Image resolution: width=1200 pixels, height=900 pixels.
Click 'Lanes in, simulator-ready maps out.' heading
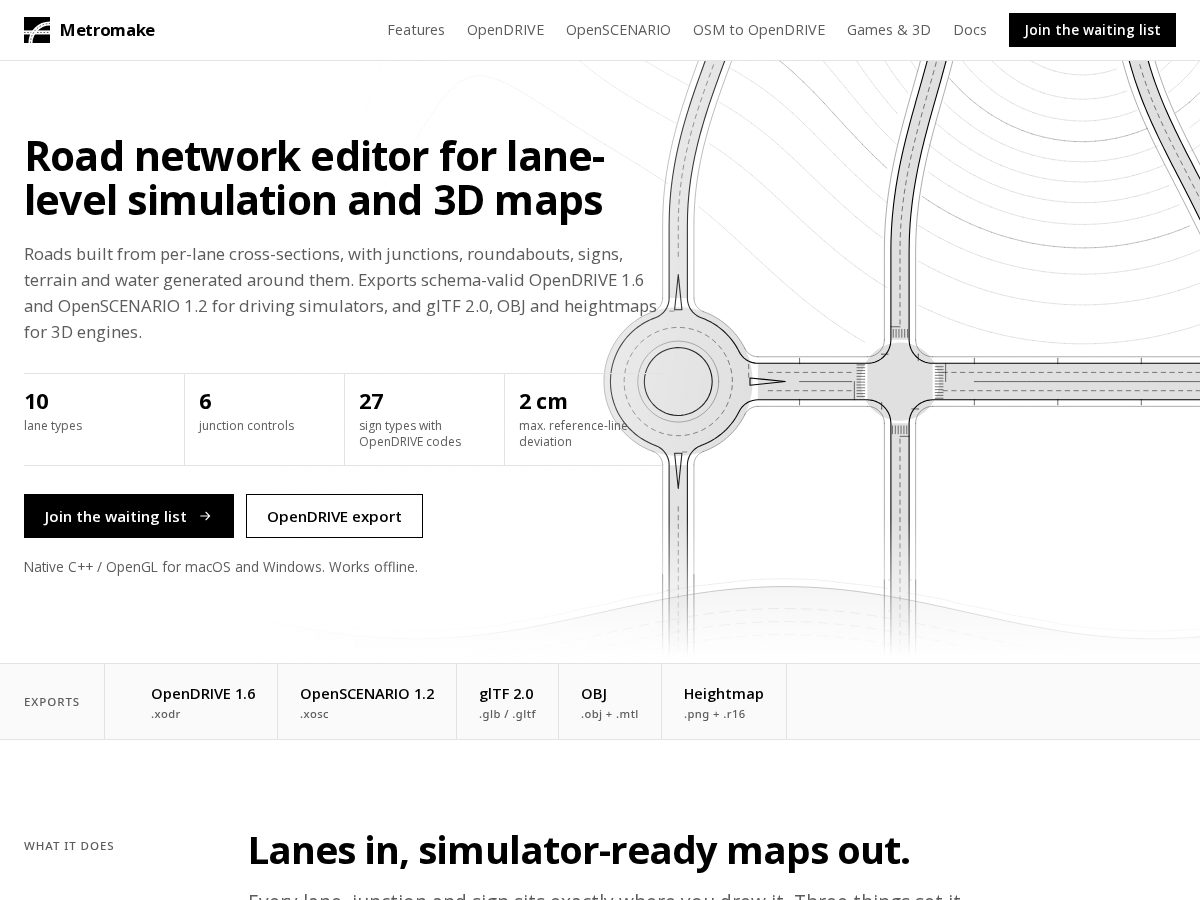[x=579, y=851]
